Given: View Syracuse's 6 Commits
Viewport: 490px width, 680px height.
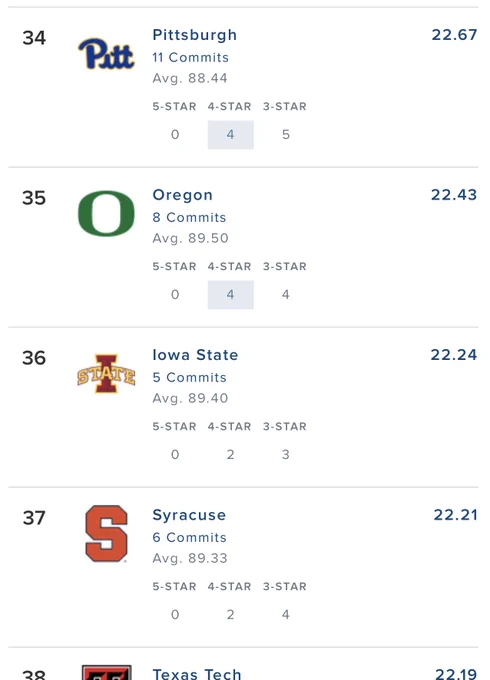Looking at the screenshot, I should 189,537.
